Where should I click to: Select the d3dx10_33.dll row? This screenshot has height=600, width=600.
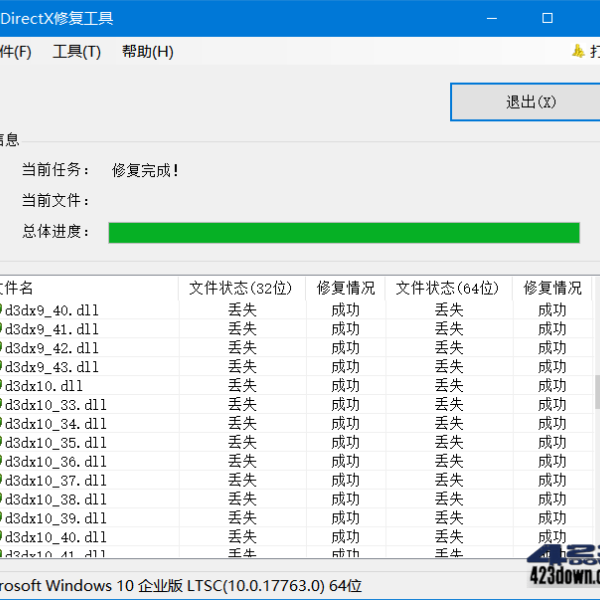tap(296, 404)
